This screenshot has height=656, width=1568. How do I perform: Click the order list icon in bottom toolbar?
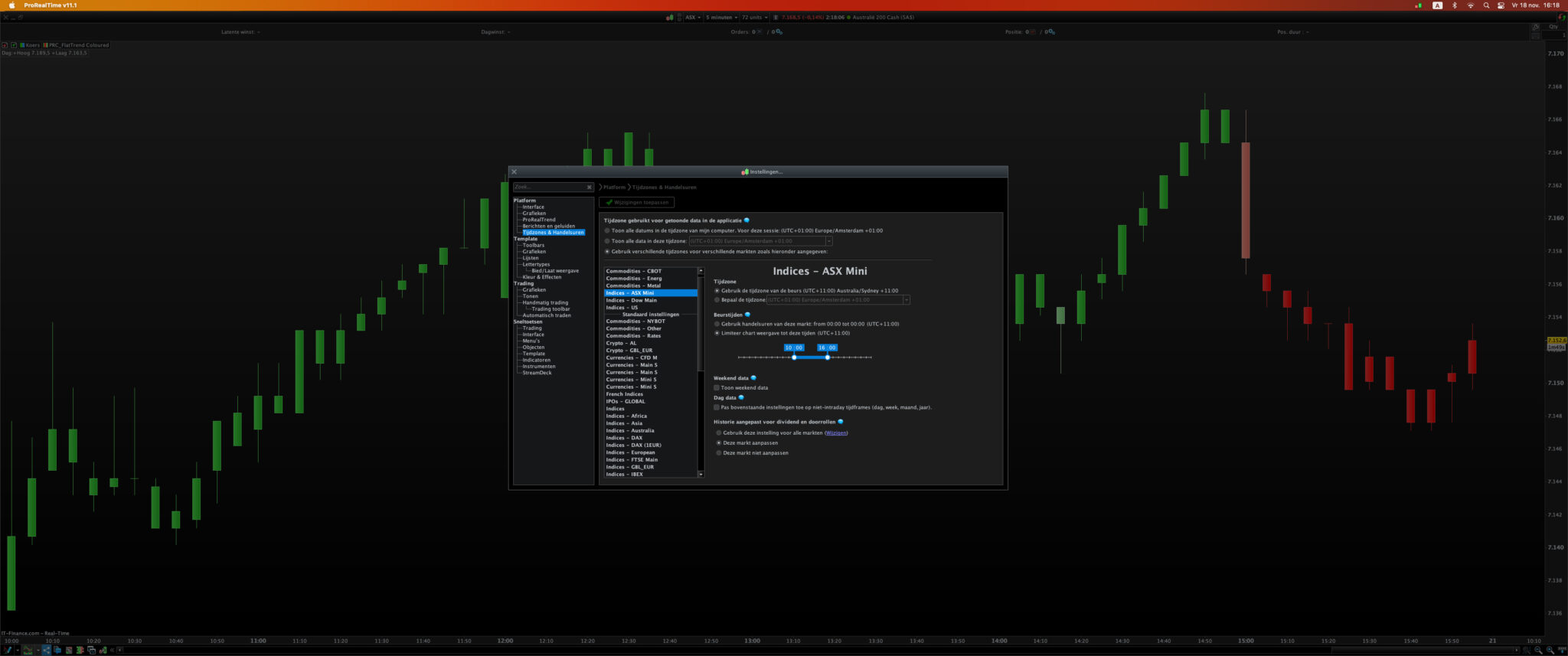click(69, 650)
